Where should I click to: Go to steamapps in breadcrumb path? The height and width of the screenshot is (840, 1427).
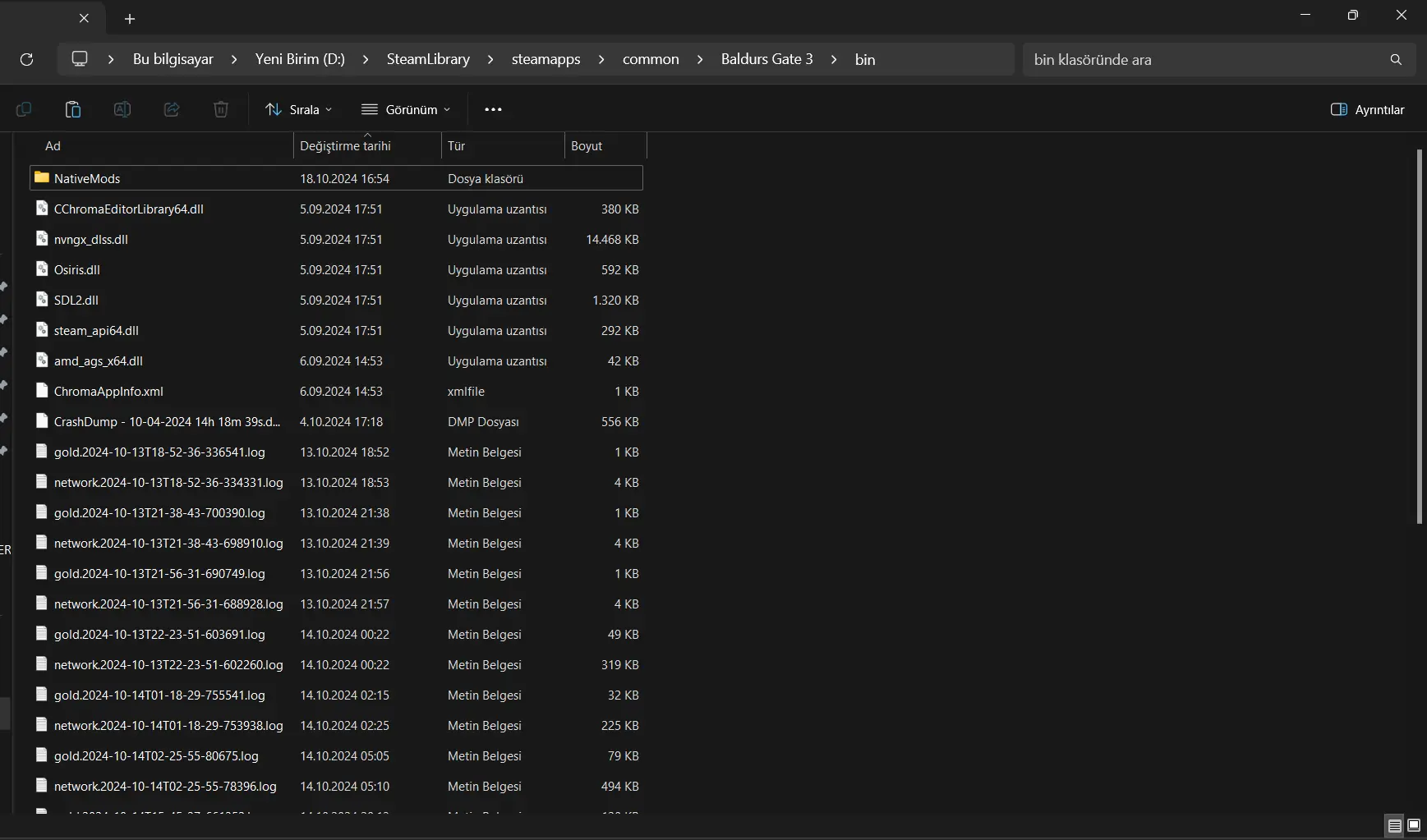pyautogui.click(x=546, y=59)
